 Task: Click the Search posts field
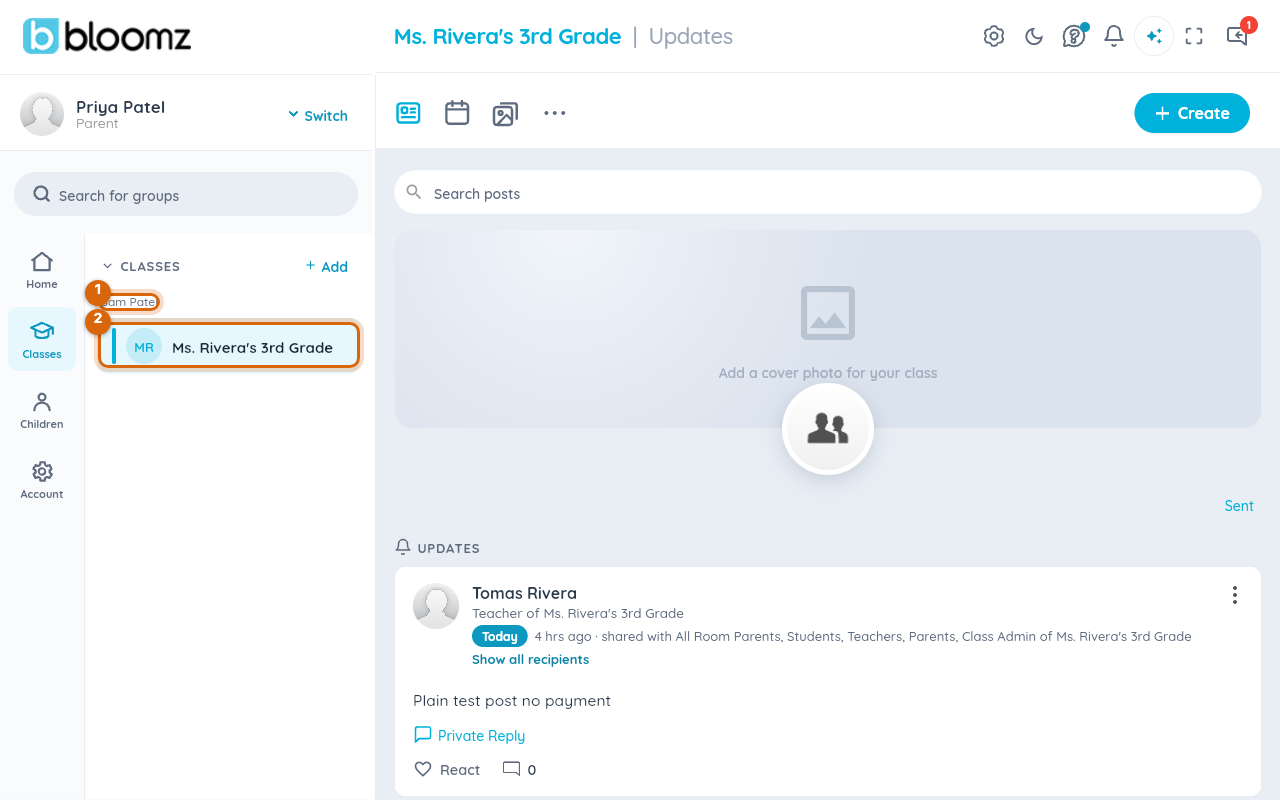828,192
